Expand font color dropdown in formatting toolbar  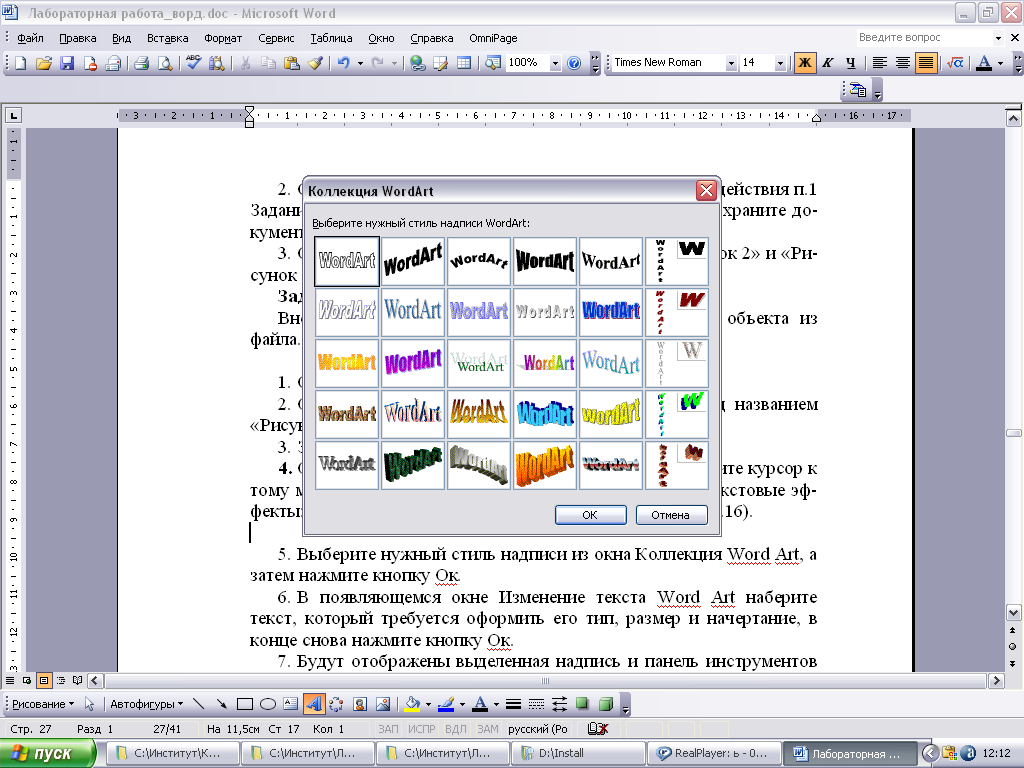point(1000,63)
